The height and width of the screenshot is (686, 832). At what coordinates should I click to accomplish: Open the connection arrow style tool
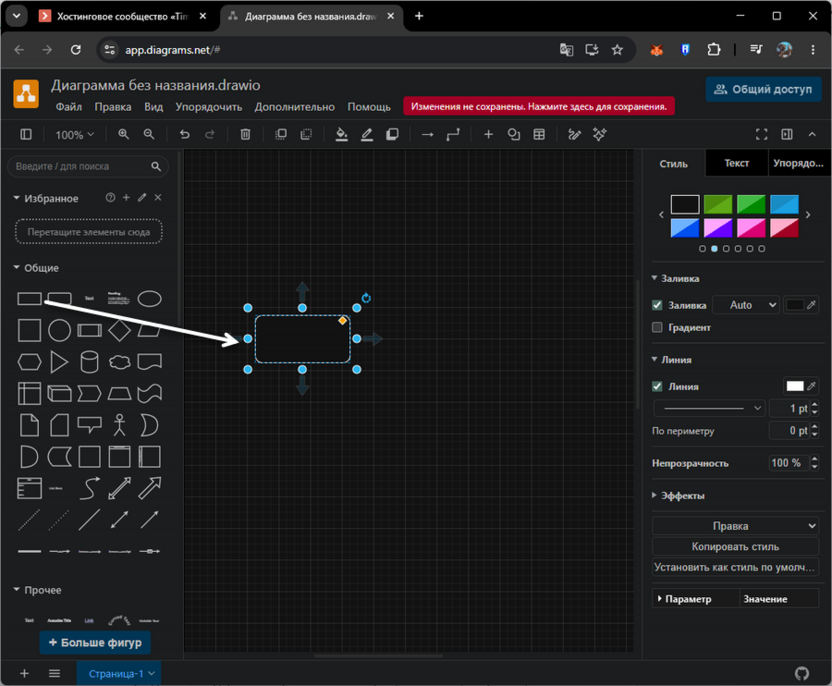[x=428, y=135]
